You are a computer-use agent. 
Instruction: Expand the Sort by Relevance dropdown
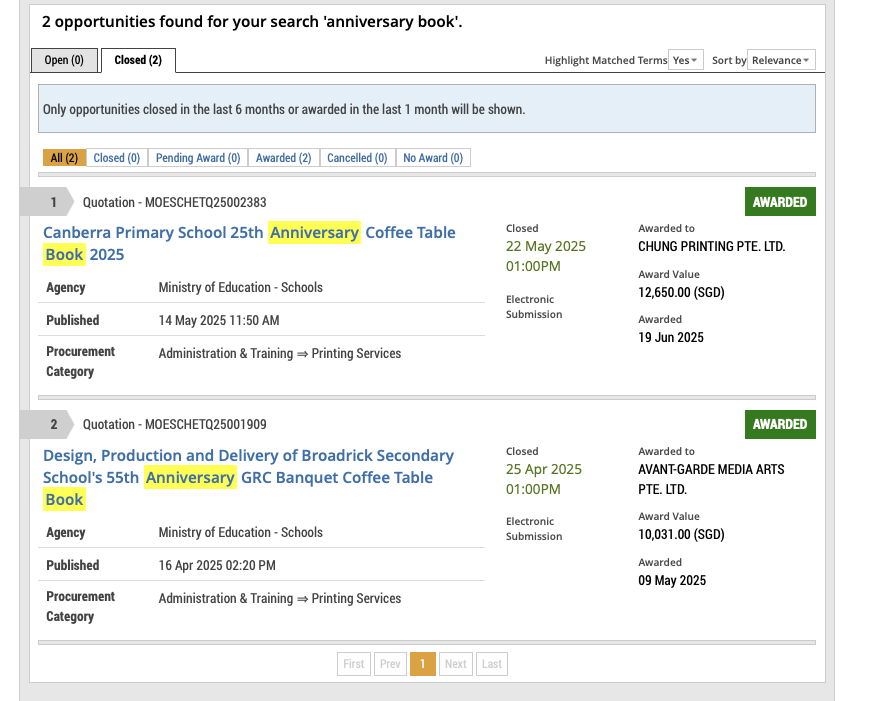point(782,60)
